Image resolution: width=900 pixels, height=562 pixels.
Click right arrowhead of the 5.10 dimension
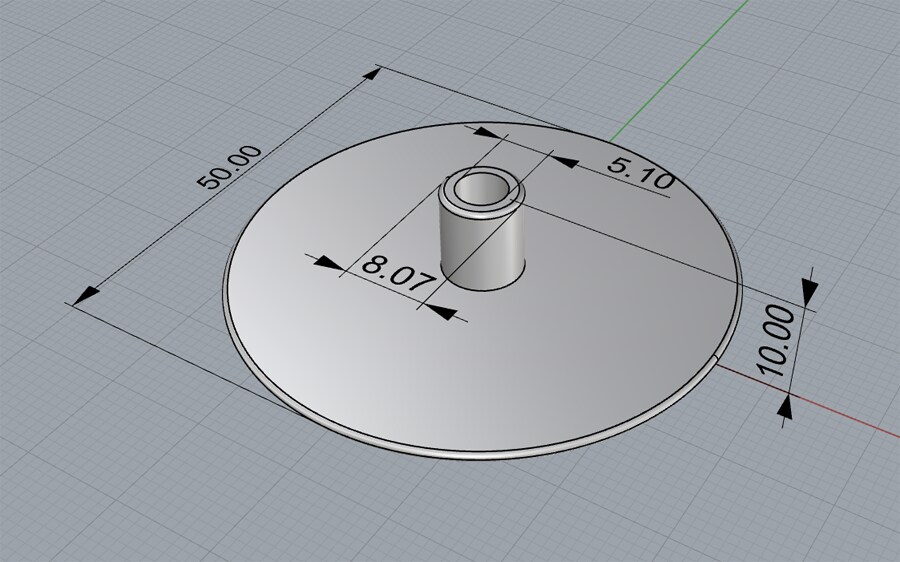(x=565, y=161)
